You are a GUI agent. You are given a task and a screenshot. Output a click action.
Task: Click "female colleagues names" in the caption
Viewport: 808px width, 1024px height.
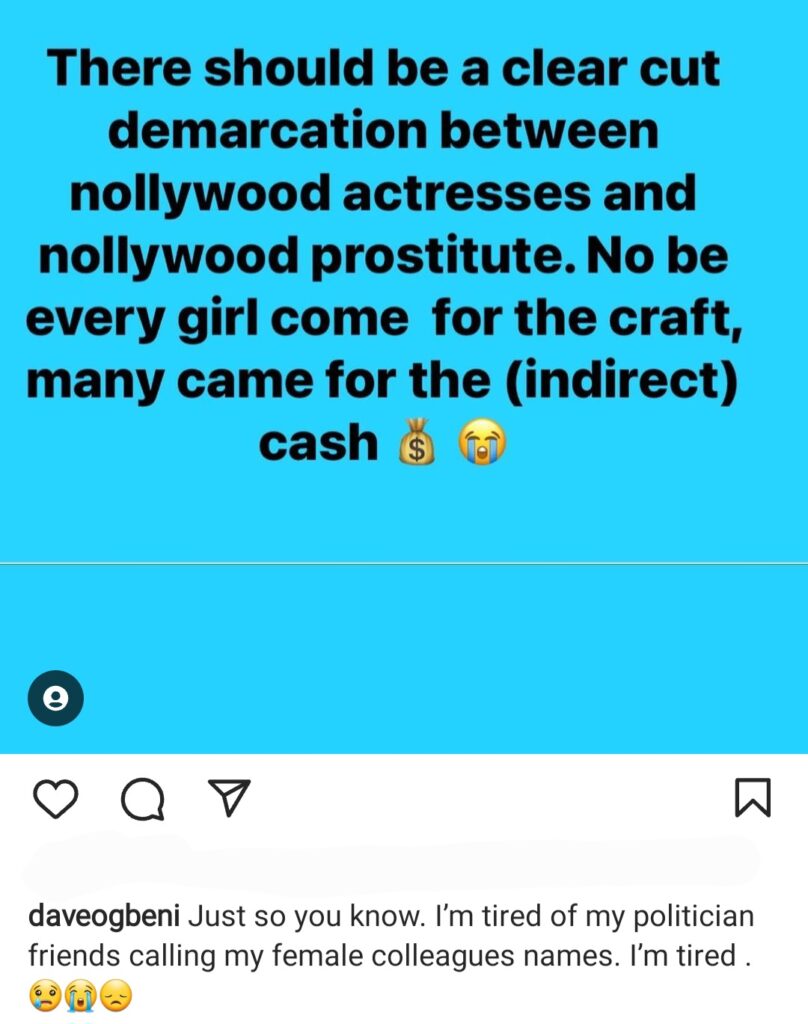[x=444, y=956]
